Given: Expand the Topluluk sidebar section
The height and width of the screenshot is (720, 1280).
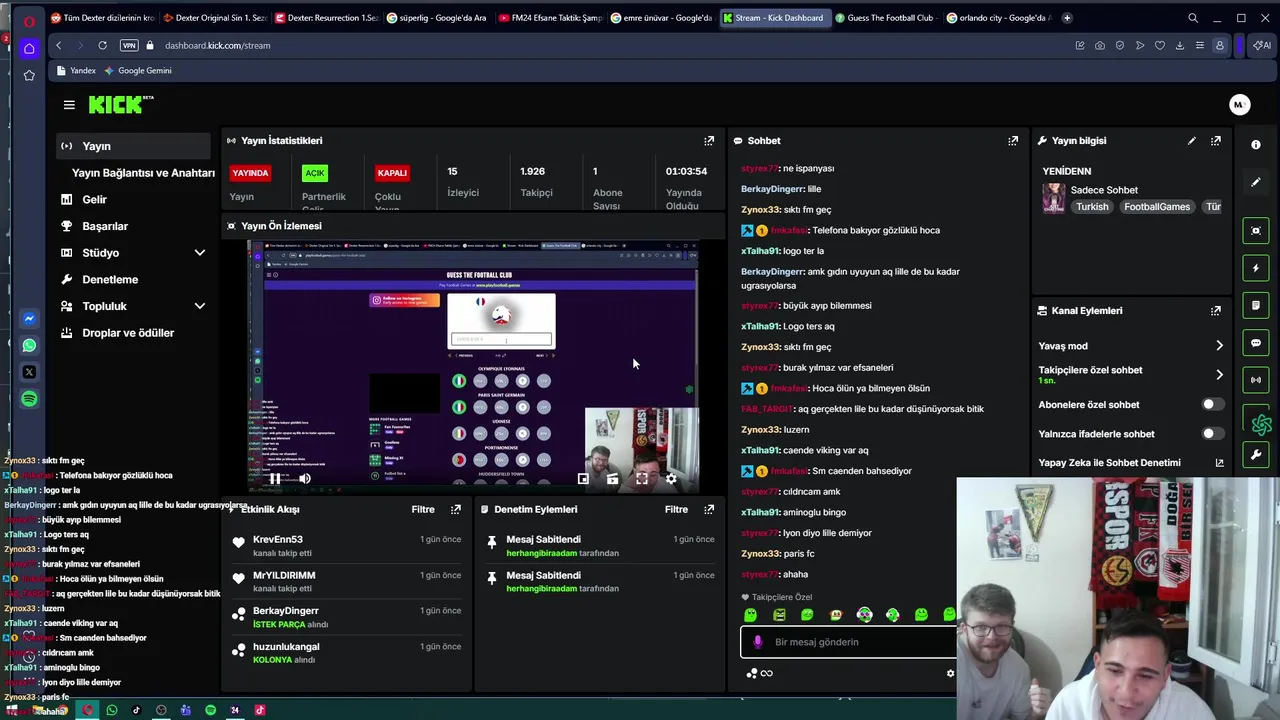Looking at the screenshot, I should pyautogui.click(x=199, y=306).
